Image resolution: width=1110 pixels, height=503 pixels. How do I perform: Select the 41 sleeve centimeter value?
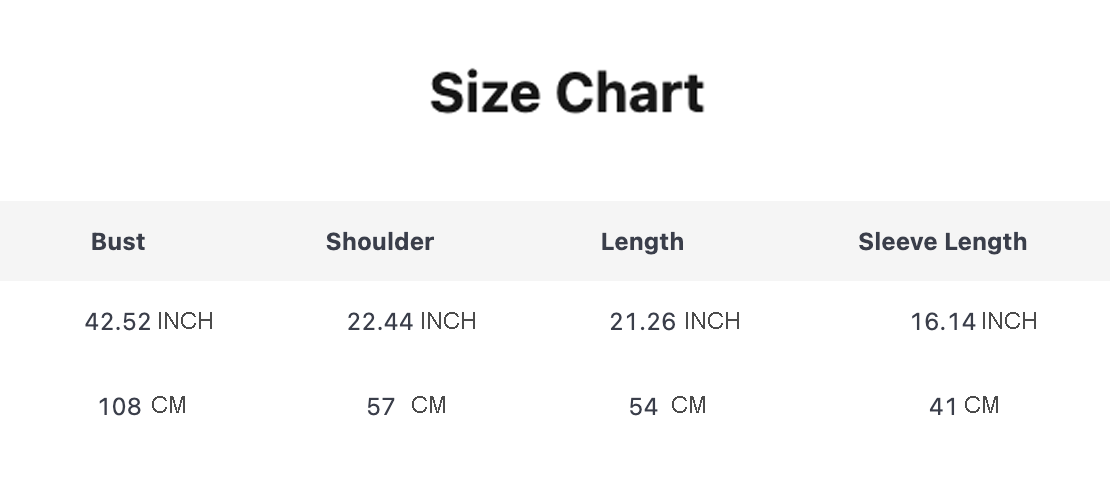click(943, 407)
